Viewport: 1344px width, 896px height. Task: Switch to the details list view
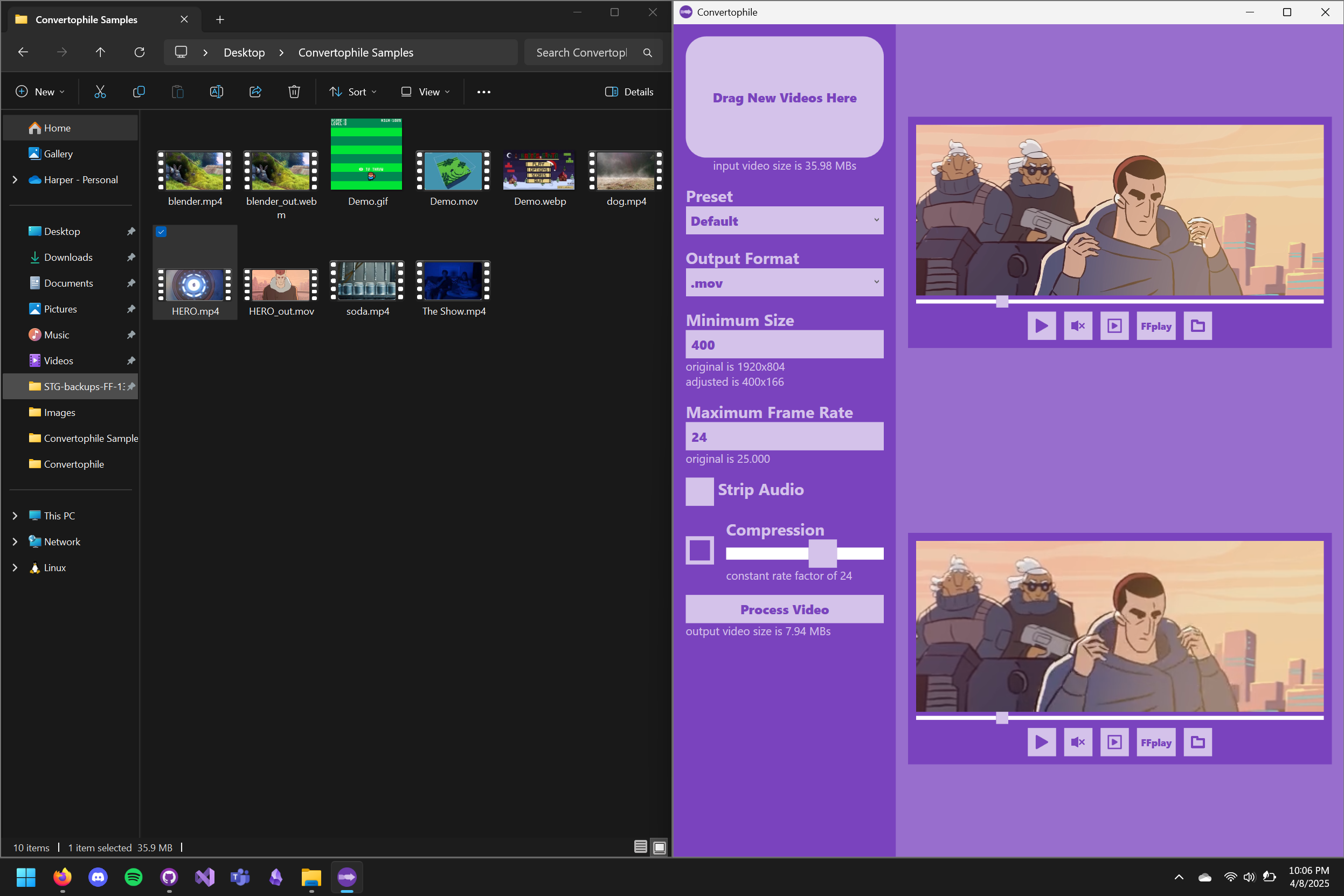[641, 848]
